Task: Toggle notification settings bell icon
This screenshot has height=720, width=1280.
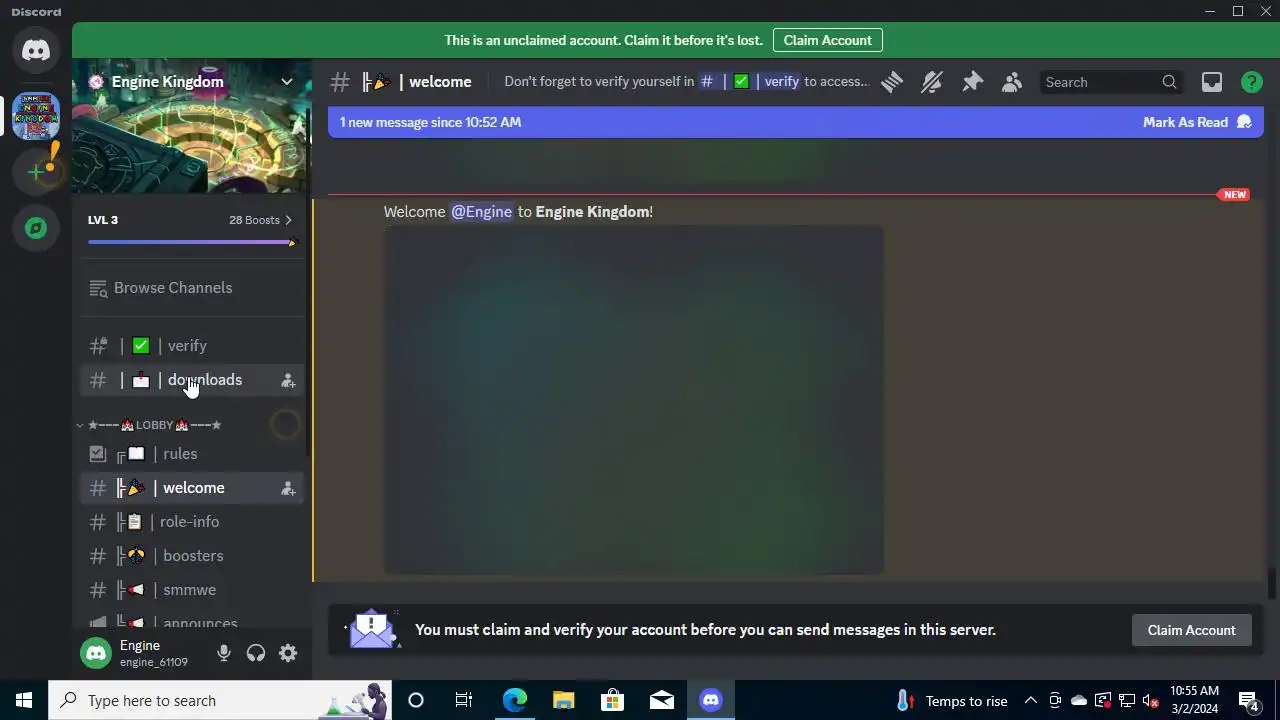Action: pyautogui.click(x=932, y=82)
